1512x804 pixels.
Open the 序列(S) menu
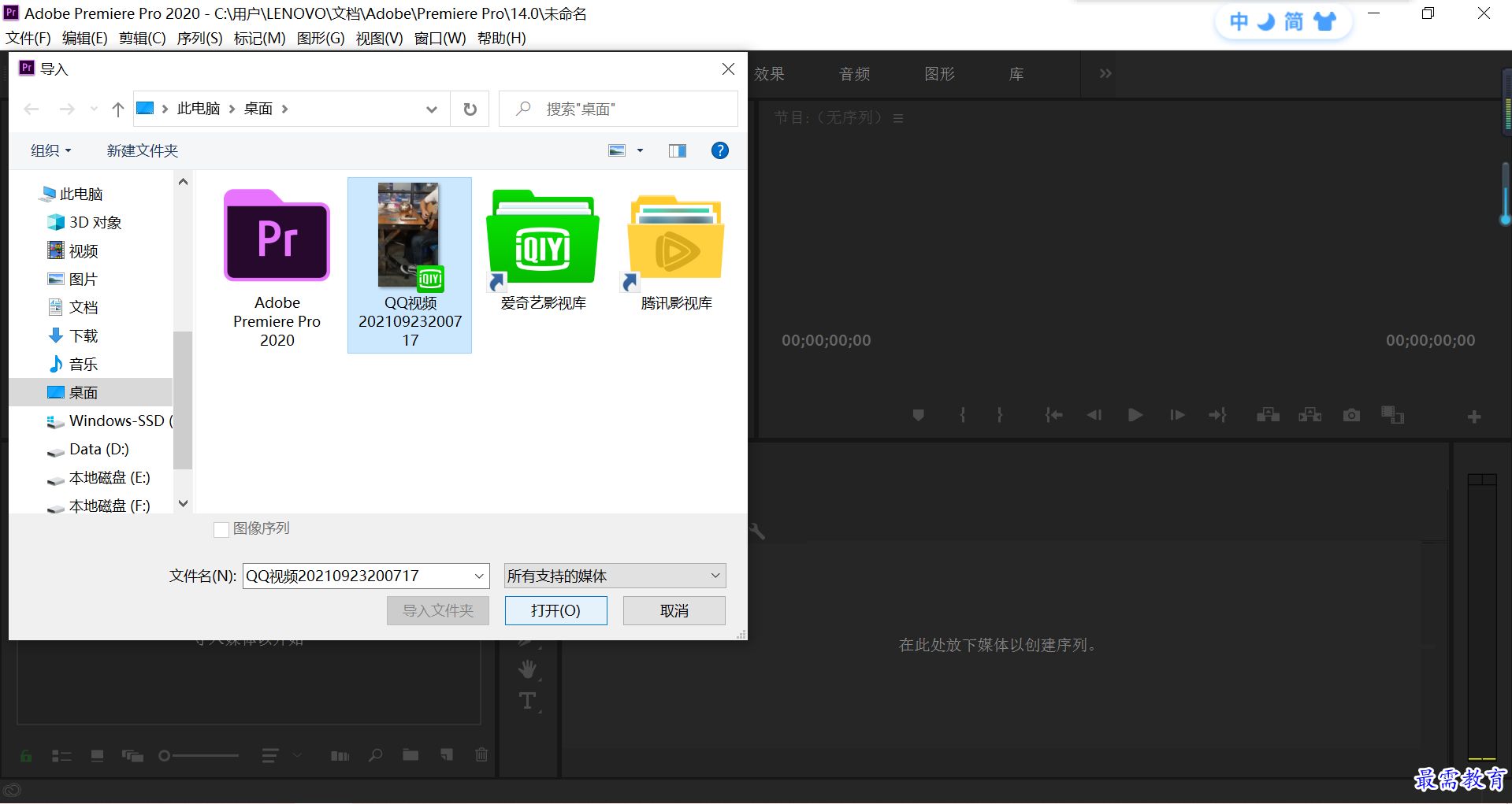tap(200, 39)
